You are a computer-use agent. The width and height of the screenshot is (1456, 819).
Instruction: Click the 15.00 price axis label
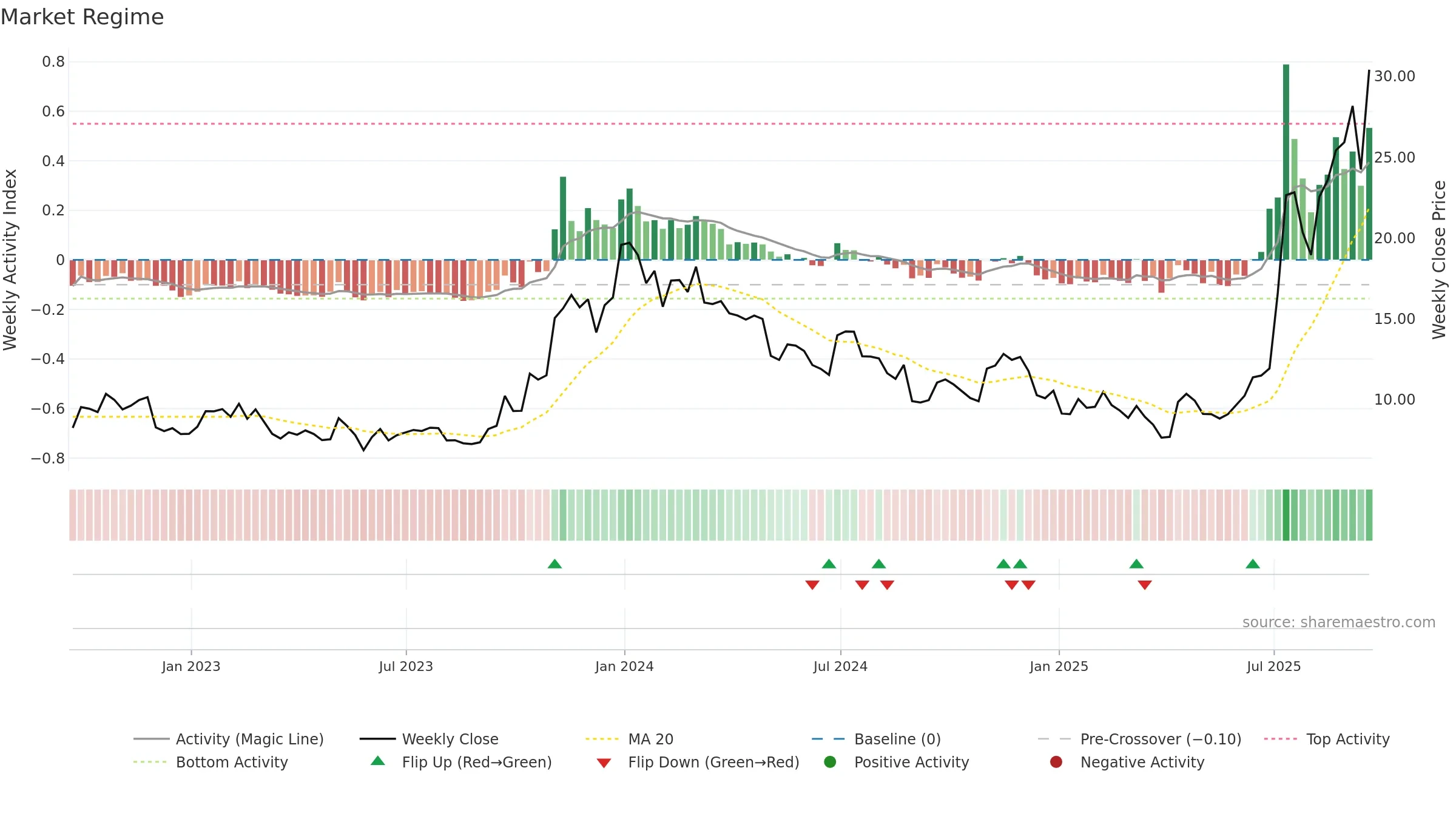1395,318
